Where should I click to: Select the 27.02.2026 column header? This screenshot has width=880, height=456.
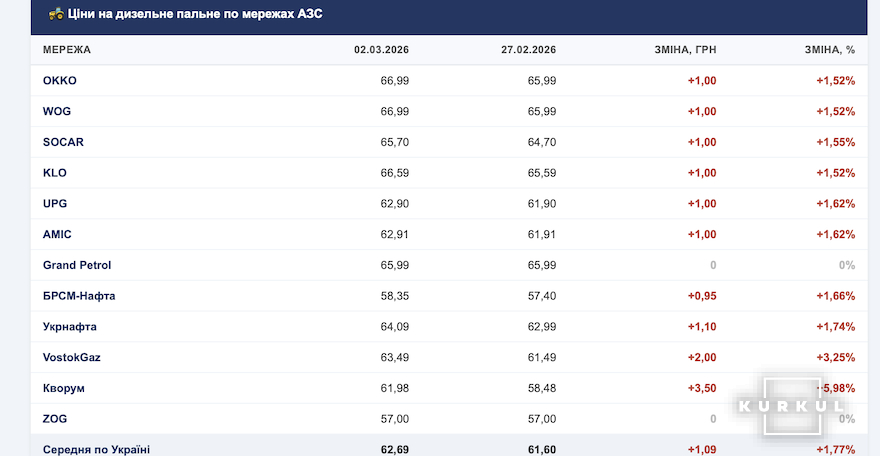click(528, 49)
